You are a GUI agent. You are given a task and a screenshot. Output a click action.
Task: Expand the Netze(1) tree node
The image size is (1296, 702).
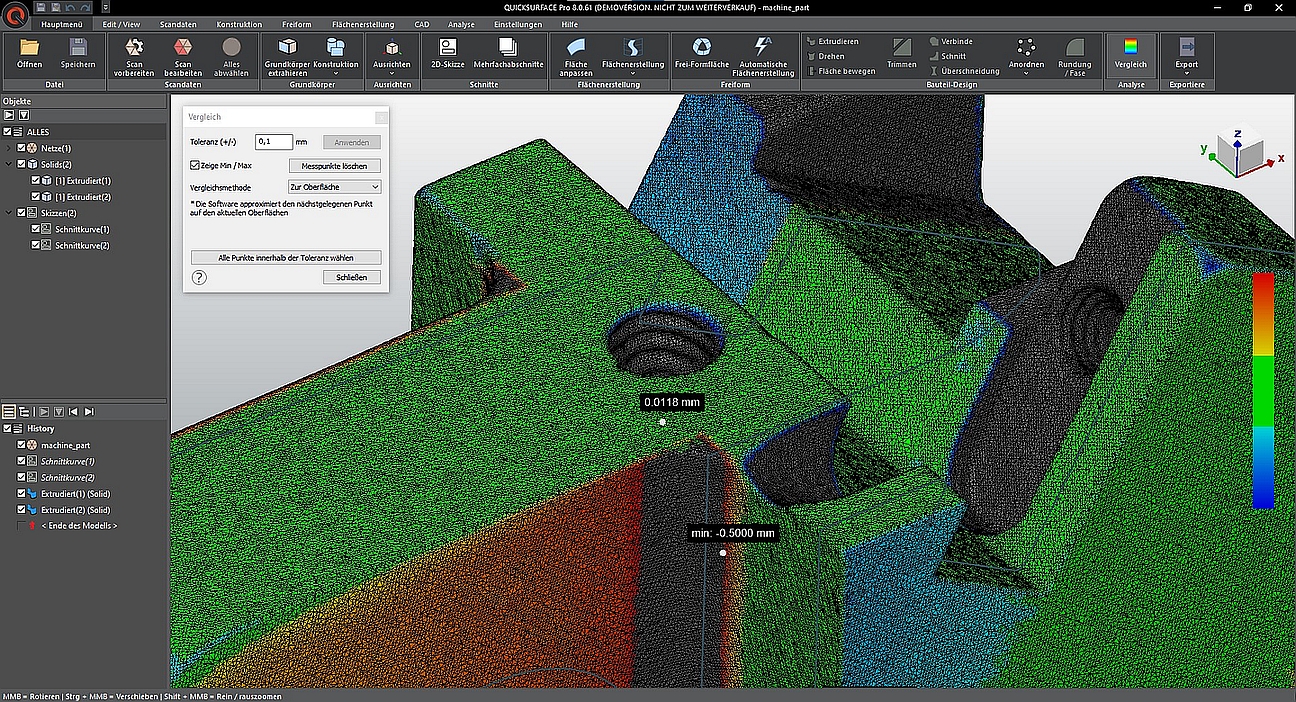point(9,148)
